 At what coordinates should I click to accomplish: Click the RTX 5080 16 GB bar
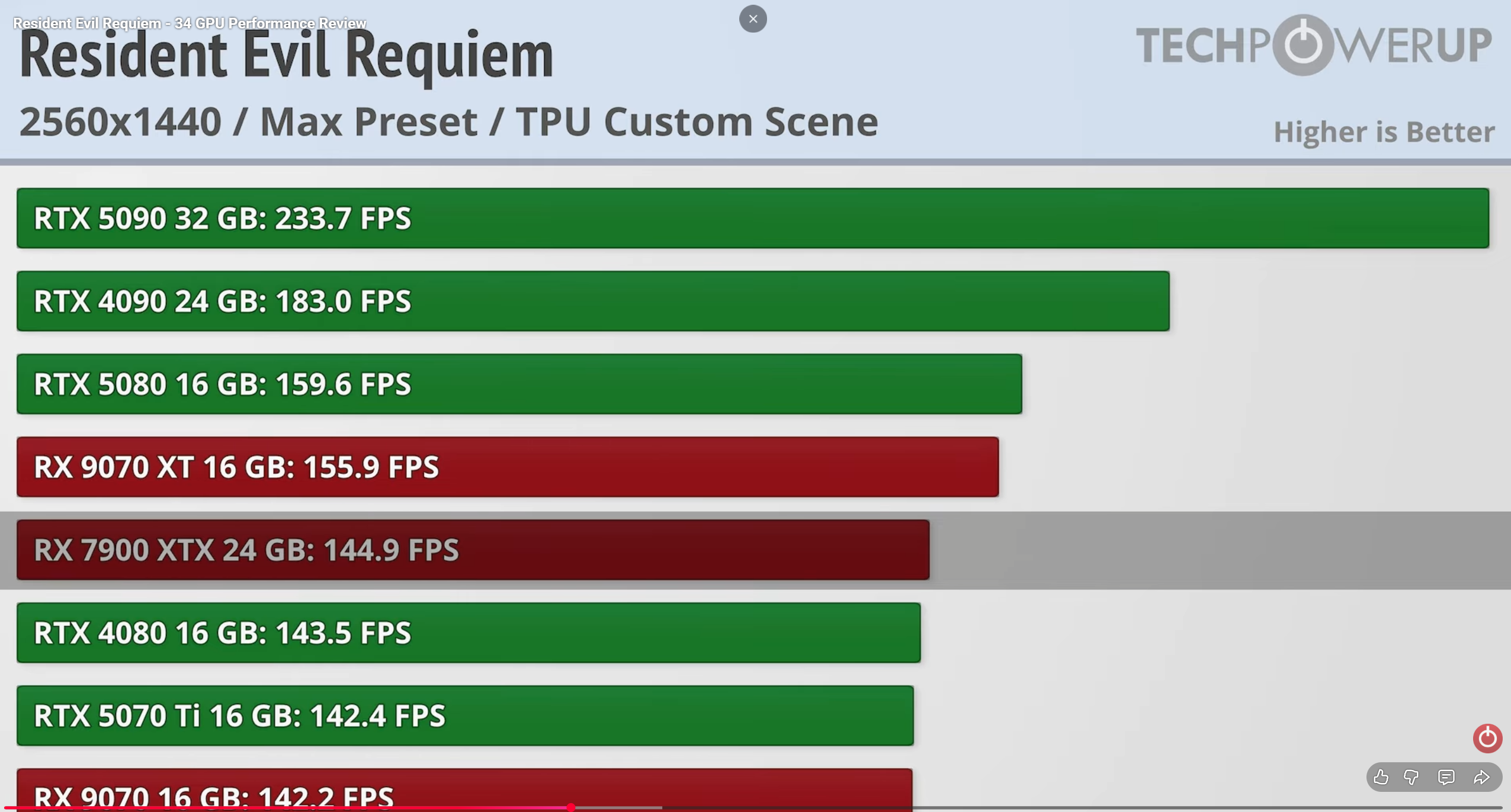point(519,384)
